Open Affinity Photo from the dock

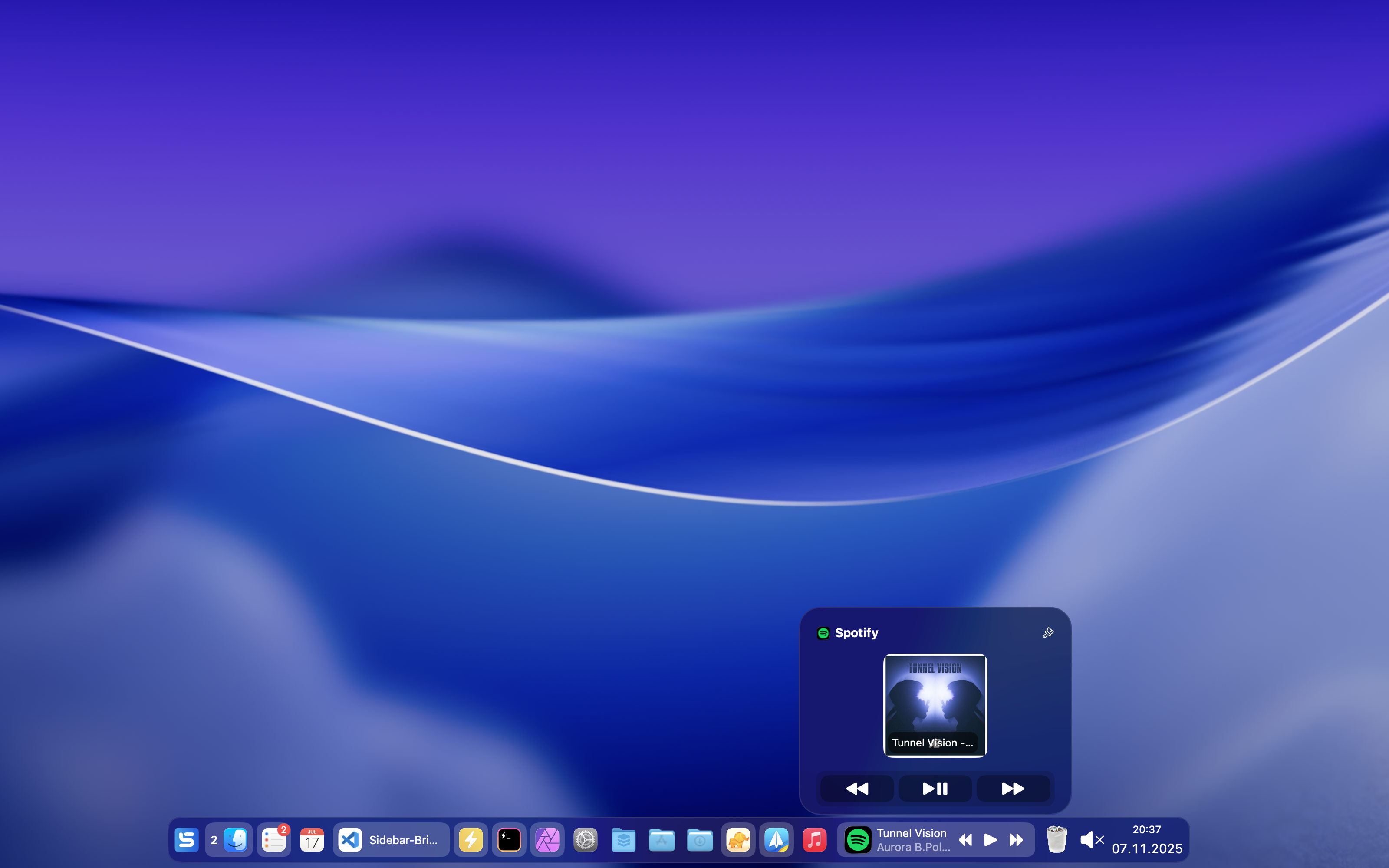click(547, 841)
